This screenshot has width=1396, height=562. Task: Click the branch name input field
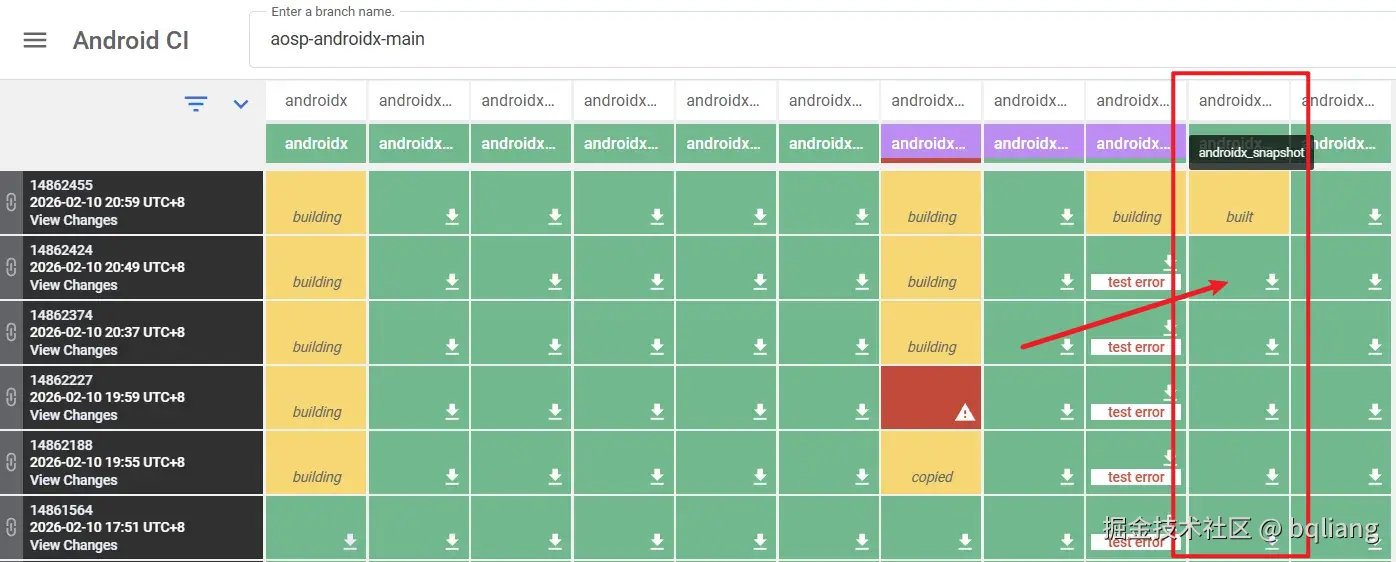pos(820,40)
